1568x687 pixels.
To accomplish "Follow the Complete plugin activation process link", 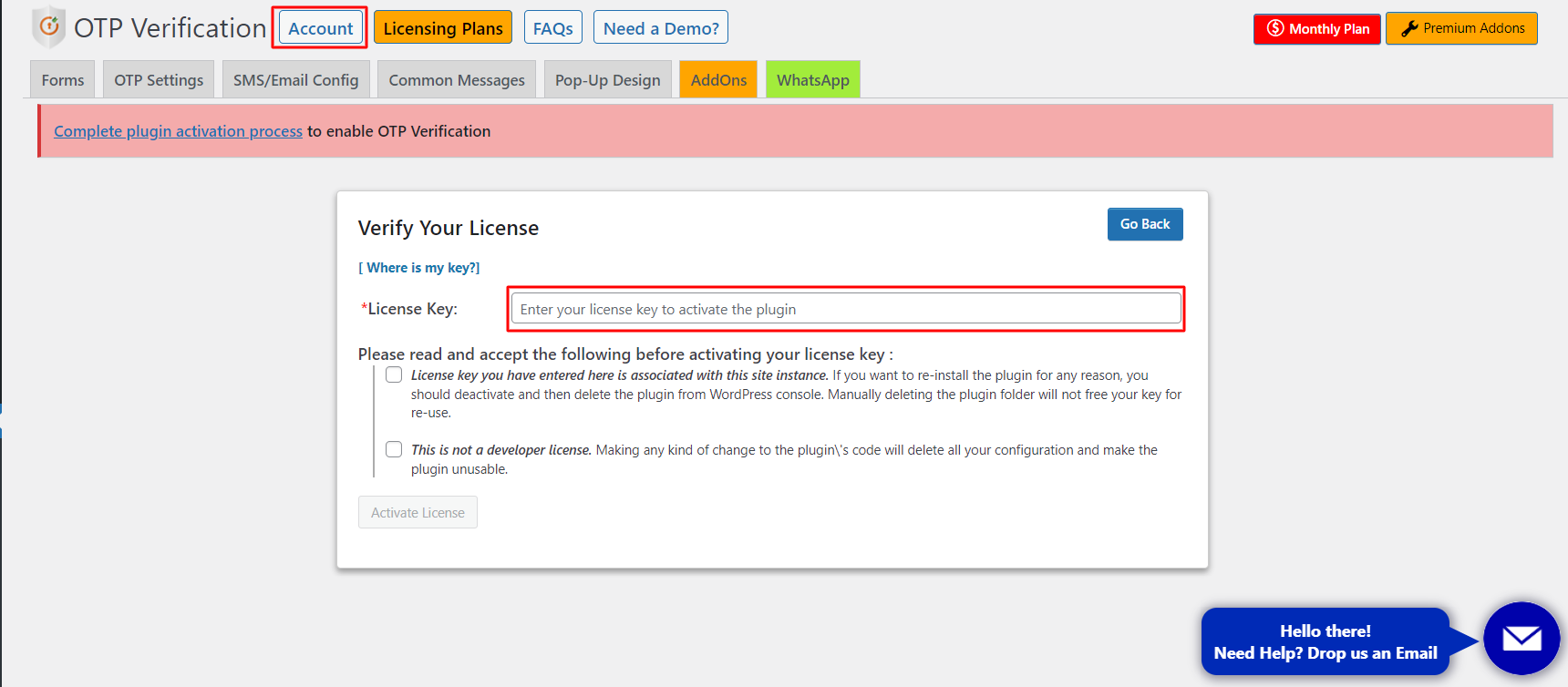I will pyautogui.click(x=179, y=131).
